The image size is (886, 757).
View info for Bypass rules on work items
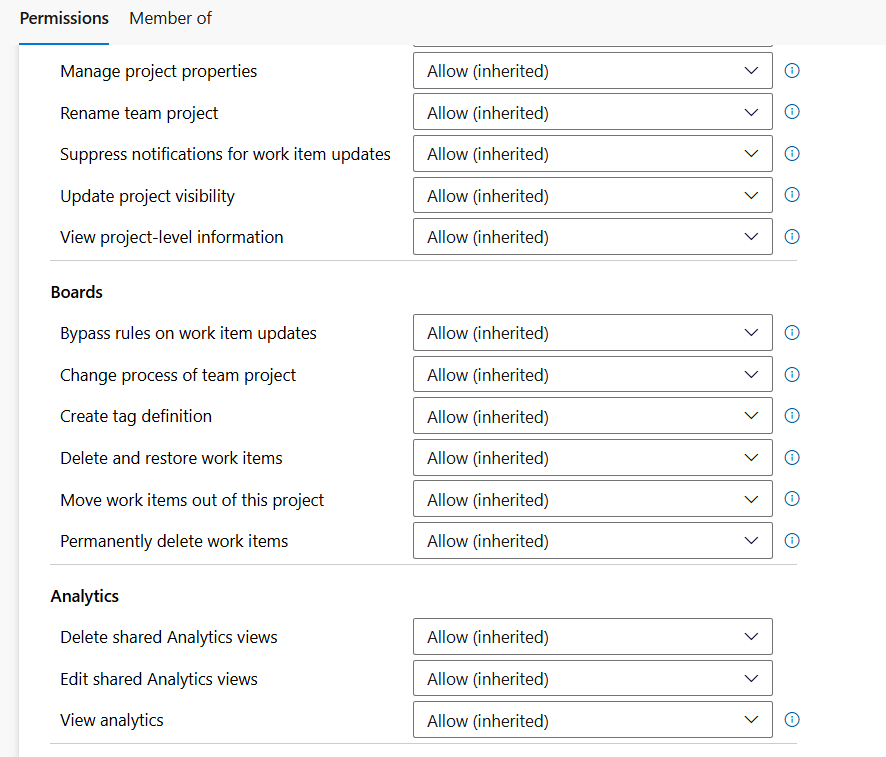(x=791, y=332)
